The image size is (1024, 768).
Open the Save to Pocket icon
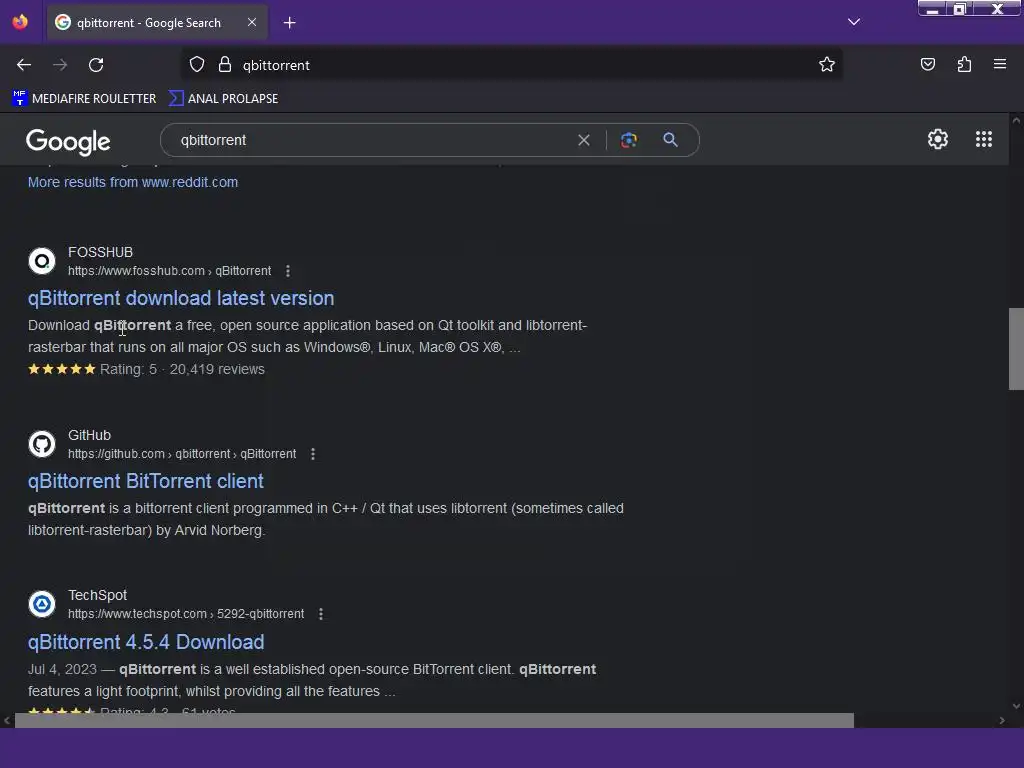click(x=927, y=64)
